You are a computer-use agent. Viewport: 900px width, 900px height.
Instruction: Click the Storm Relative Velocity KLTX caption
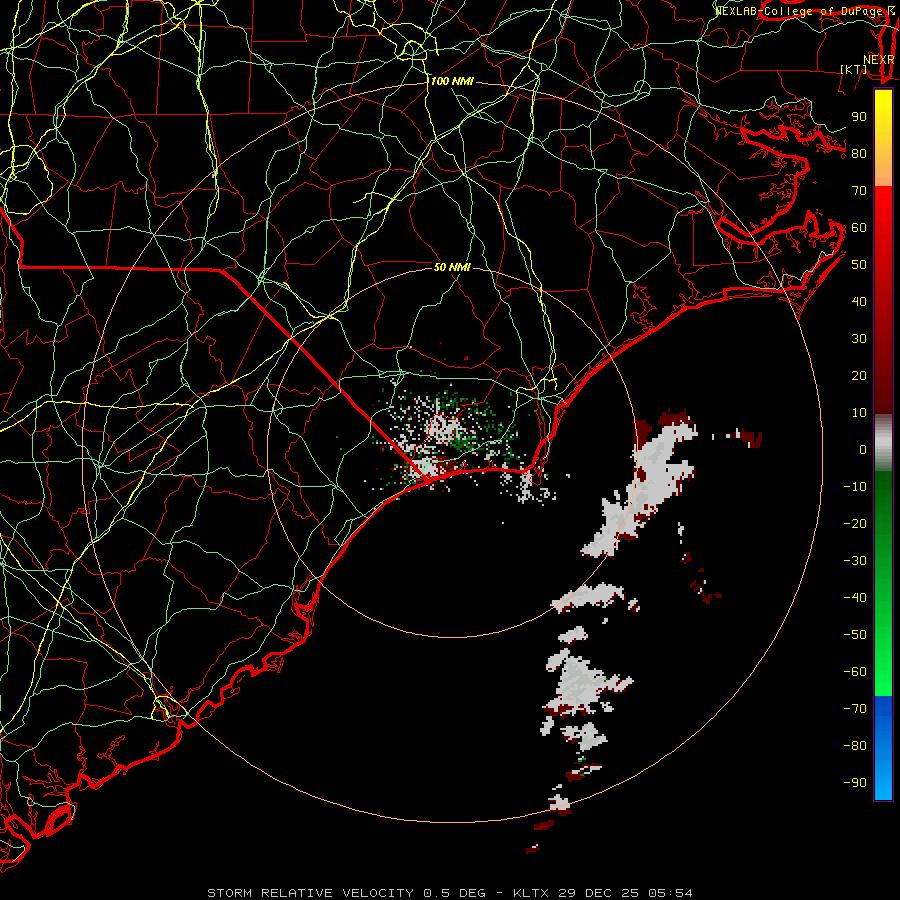[449, 893]
